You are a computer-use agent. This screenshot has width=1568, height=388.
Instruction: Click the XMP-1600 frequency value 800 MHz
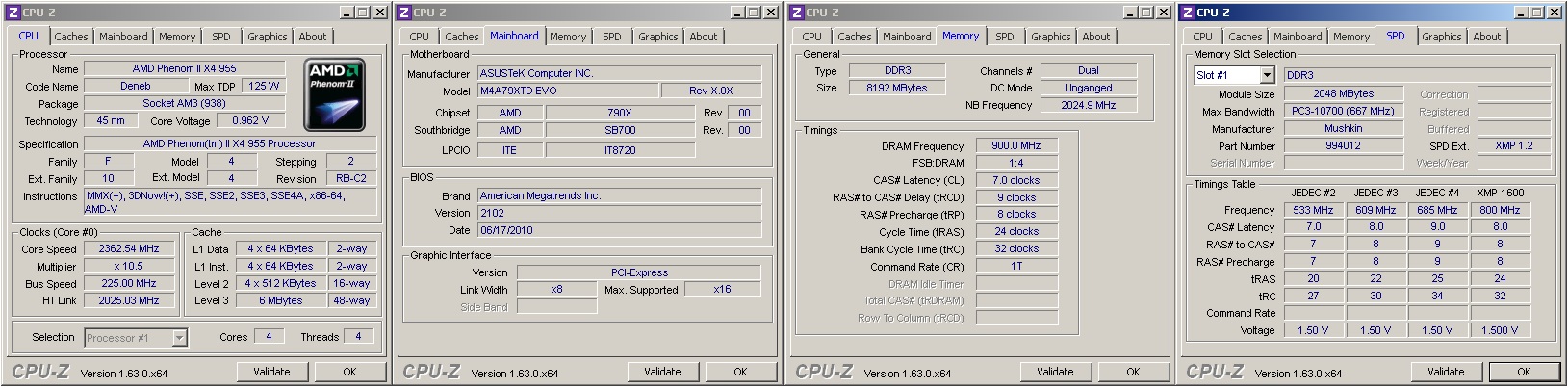[1500, 209]
